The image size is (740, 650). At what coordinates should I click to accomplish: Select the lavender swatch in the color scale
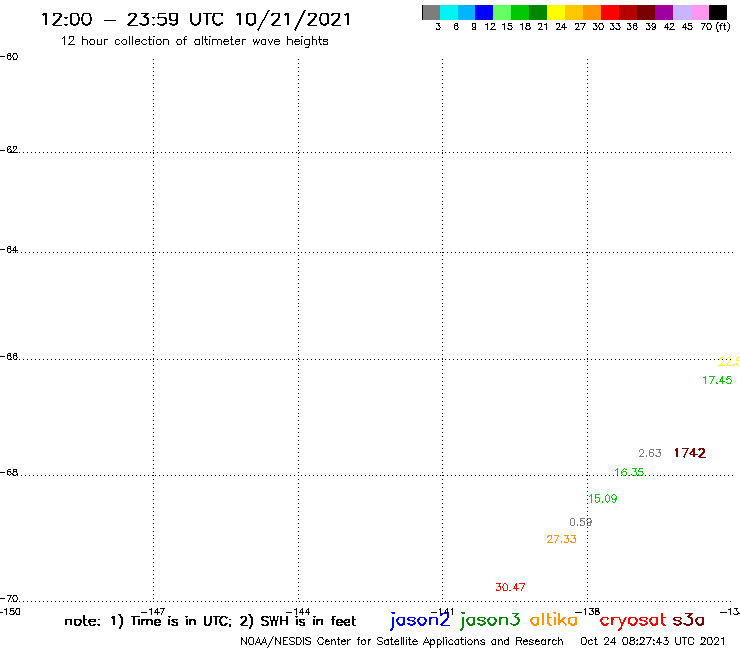681,12
